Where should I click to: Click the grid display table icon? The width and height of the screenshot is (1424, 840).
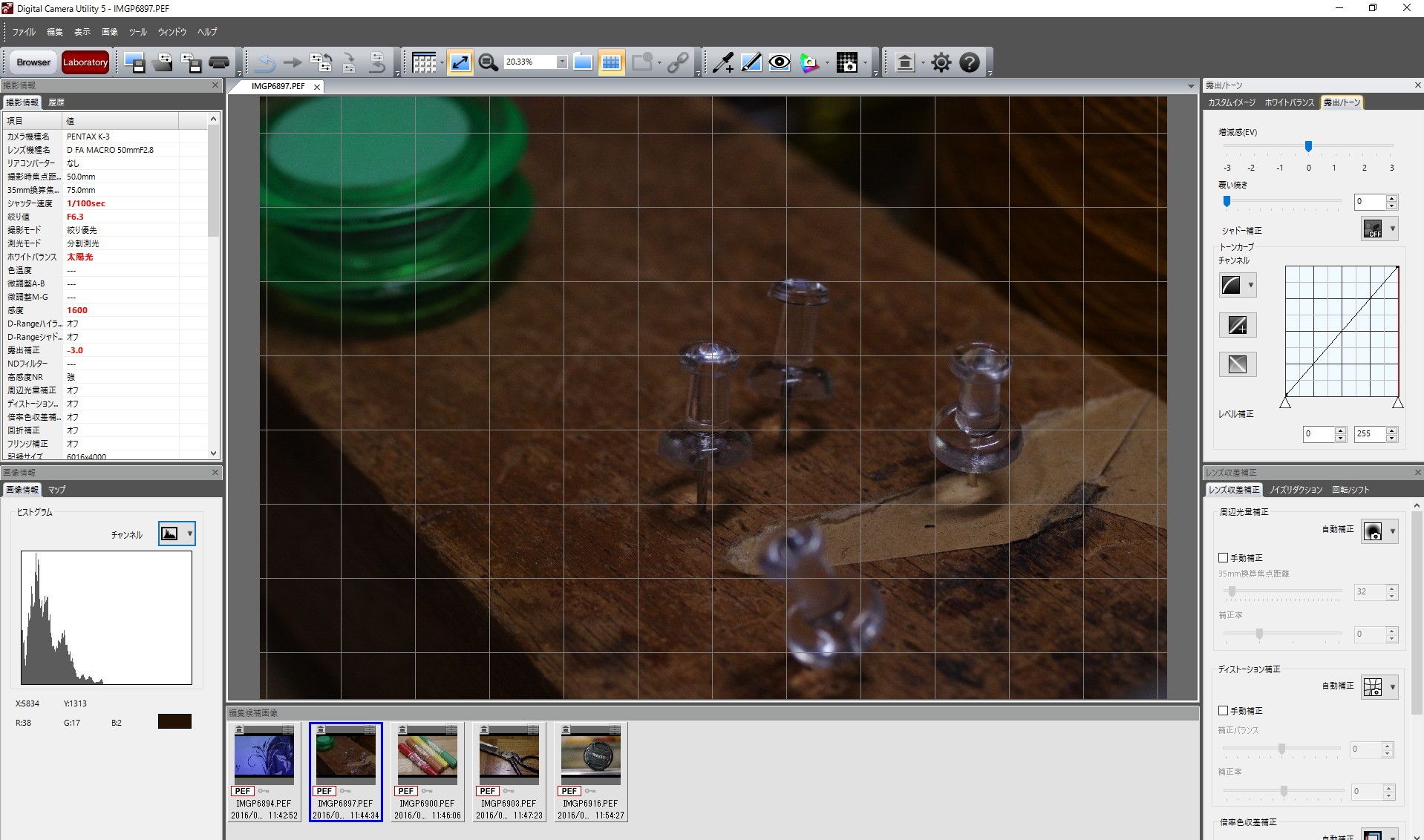pos(424,62)
